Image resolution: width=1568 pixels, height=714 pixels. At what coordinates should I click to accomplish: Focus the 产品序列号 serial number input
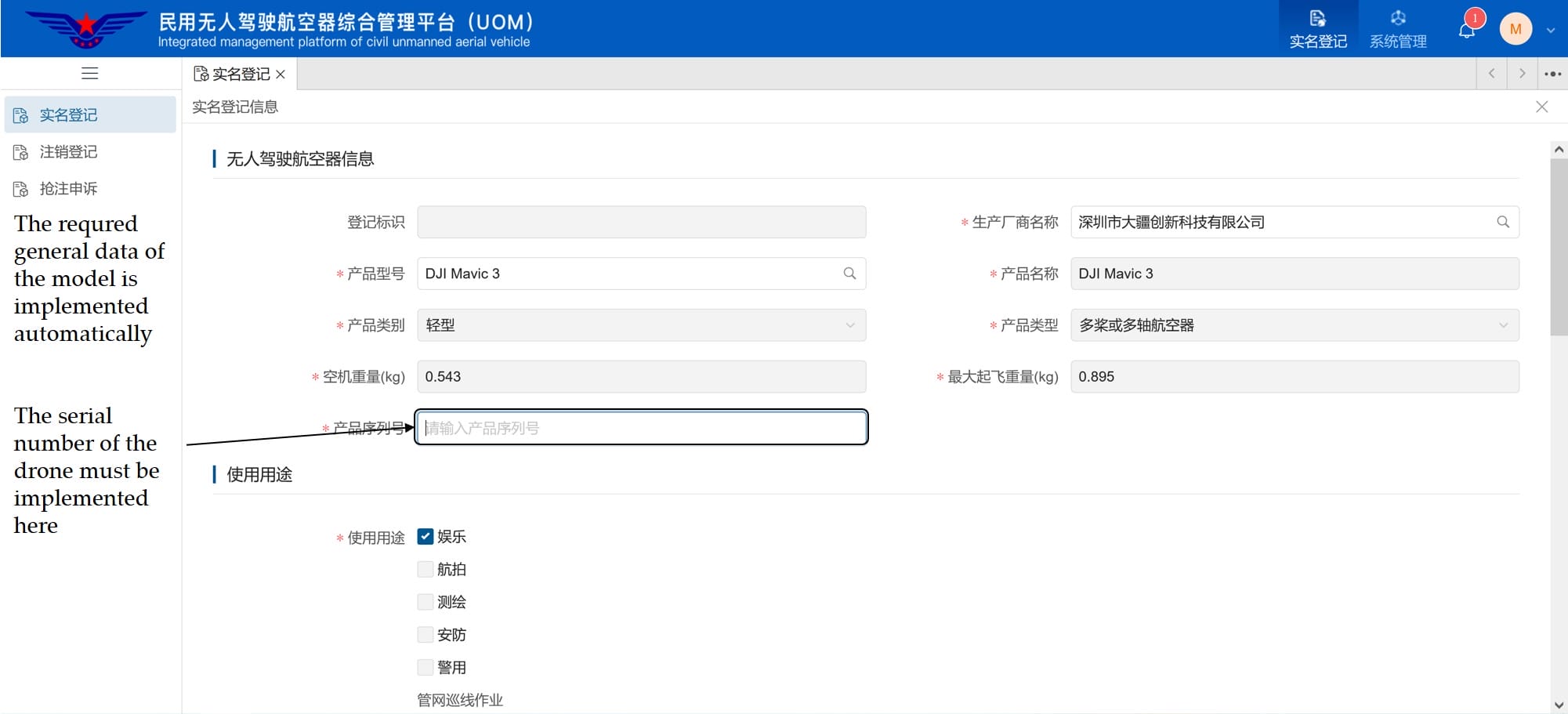pyautogui.click(x=642, y=428)
